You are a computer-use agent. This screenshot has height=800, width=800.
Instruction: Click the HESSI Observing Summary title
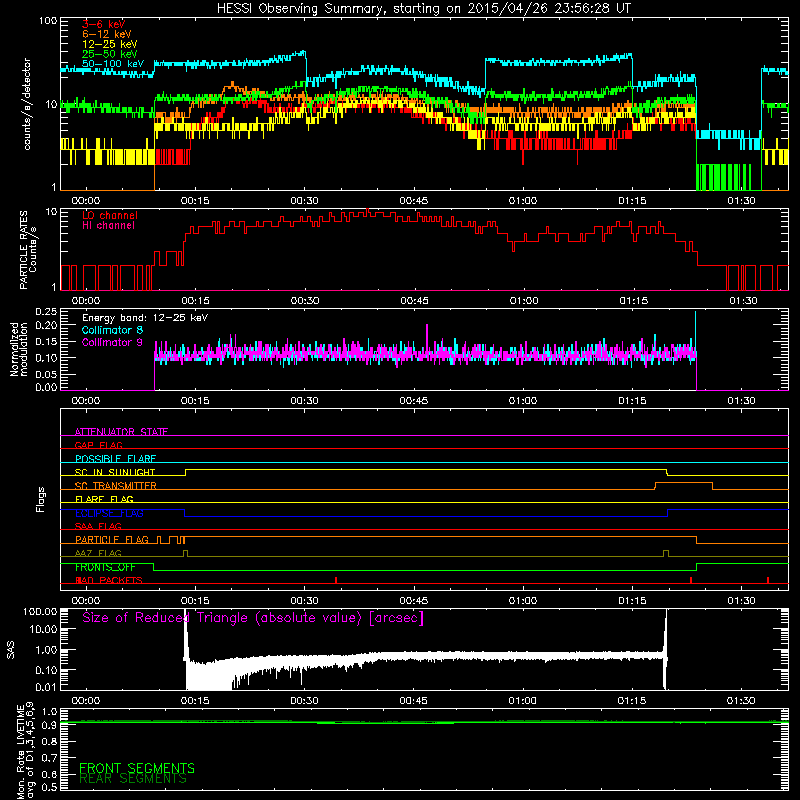423,9
